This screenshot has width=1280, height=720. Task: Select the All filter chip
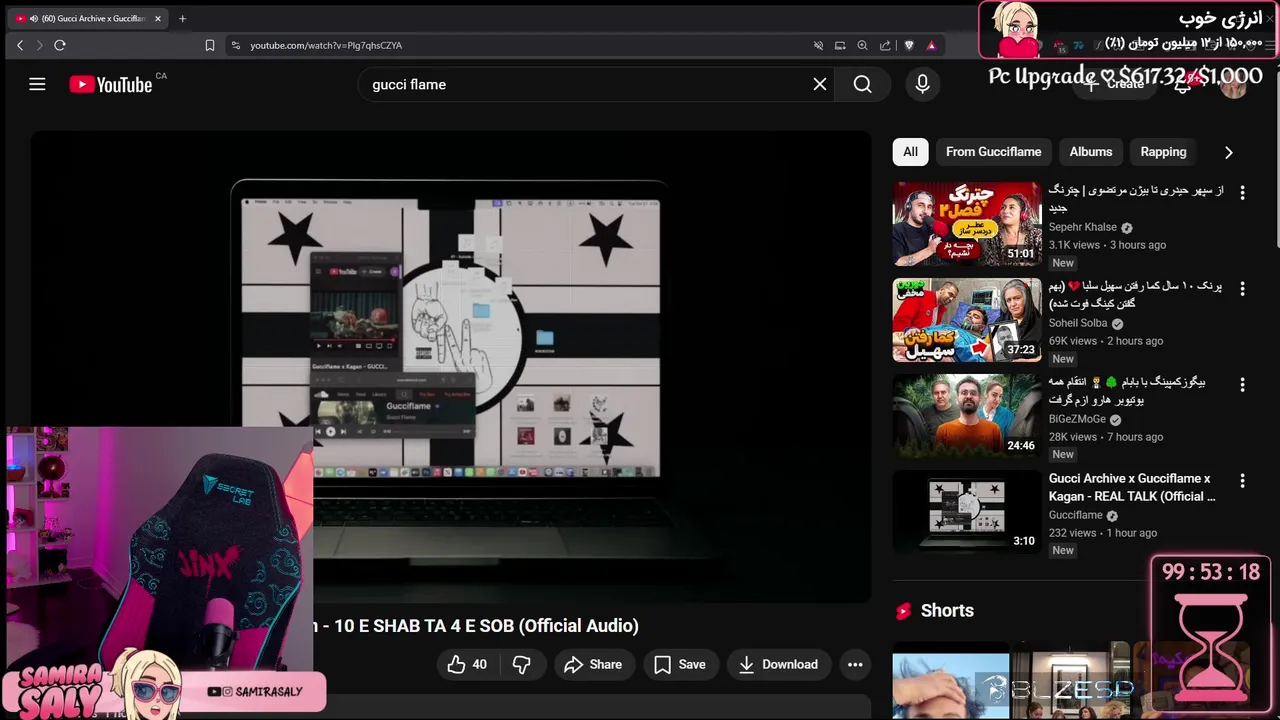point(910,152)
